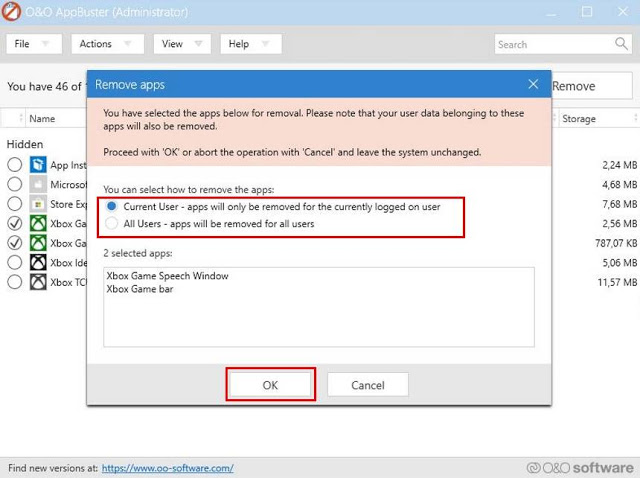Screen dimensions: 640x478
Task: Open the File menu
Action: (34, 44)
